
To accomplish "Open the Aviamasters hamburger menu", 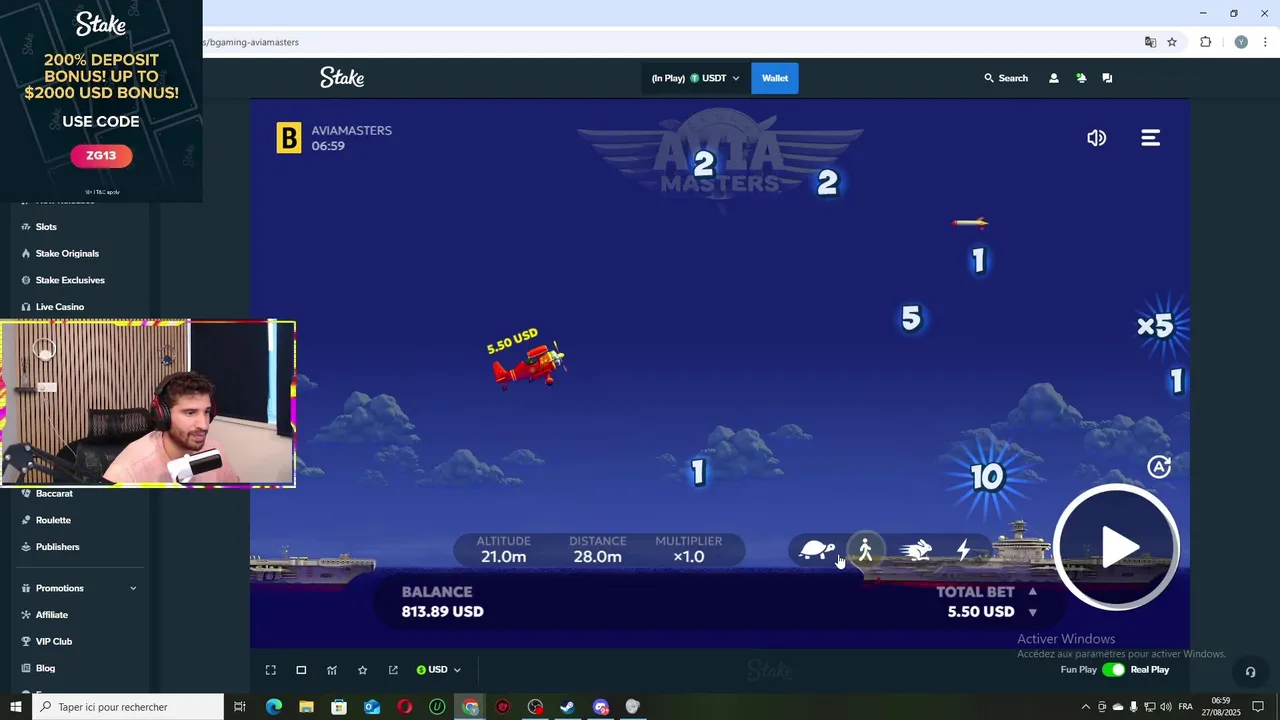I will [x=1151, y=138].
